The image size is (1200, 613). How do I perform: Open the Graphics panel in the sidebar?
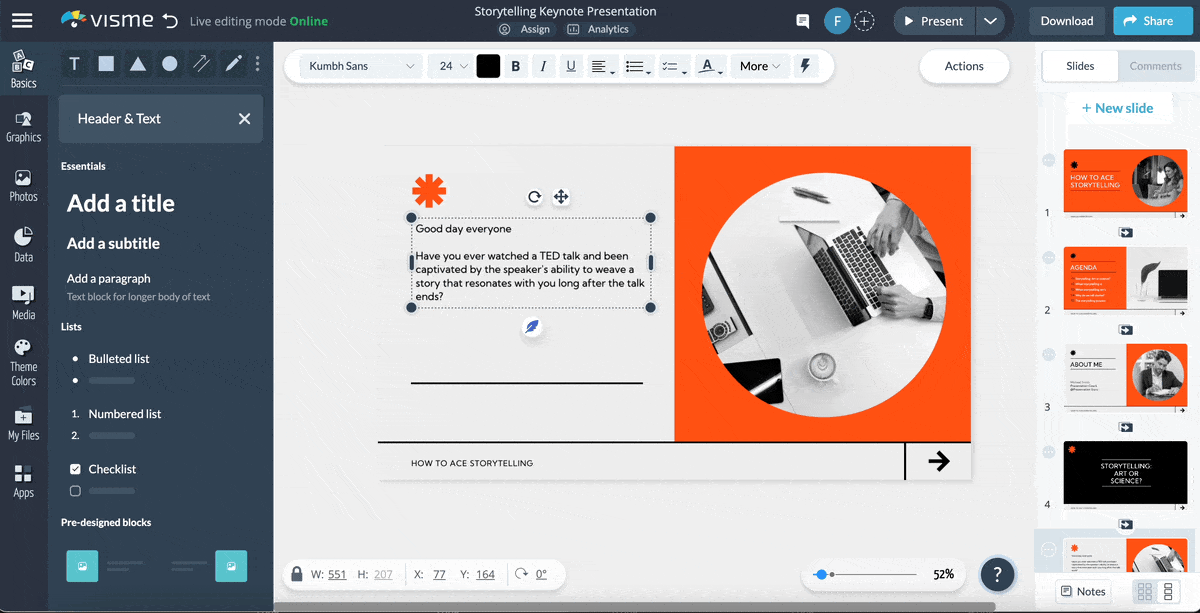(x=23, y=123)
